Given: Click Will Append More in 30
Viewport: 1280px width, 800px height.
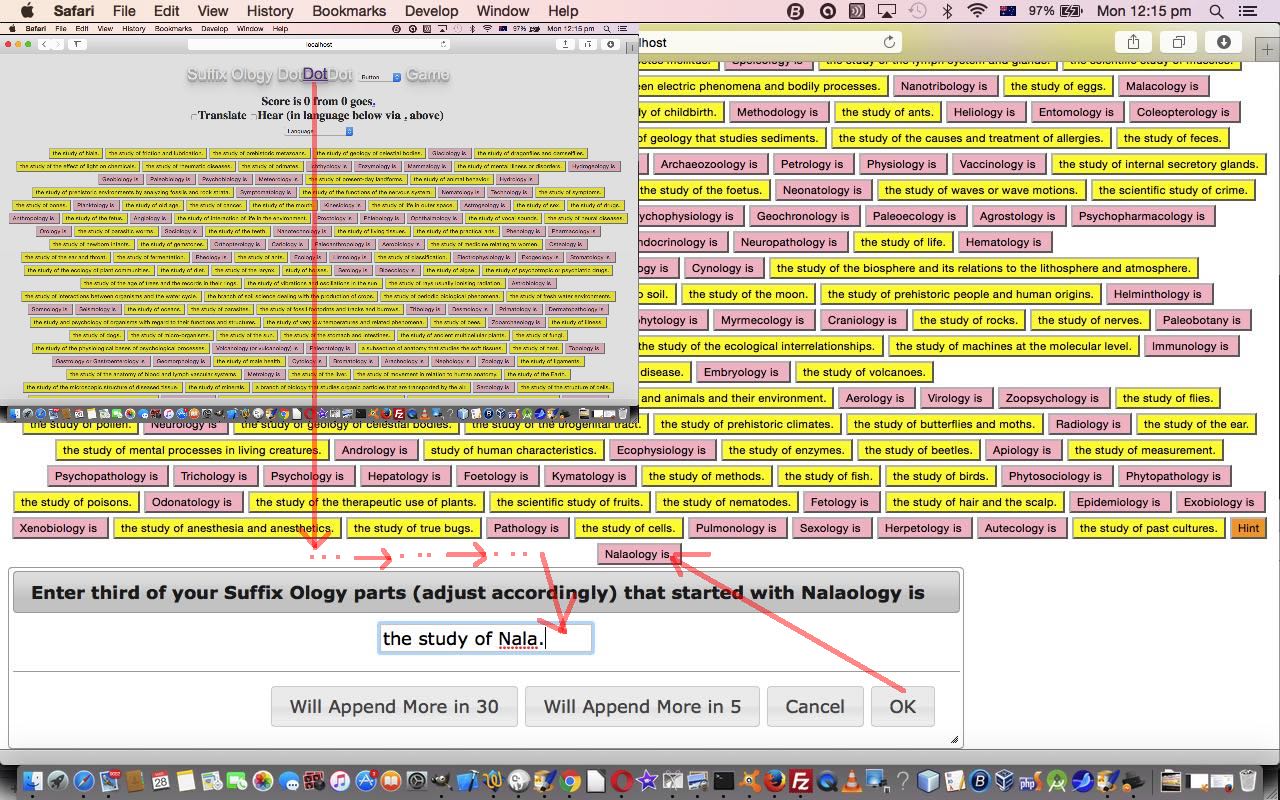Looking at the screenshot, I should pyautogui.click(x=394, y=706).
